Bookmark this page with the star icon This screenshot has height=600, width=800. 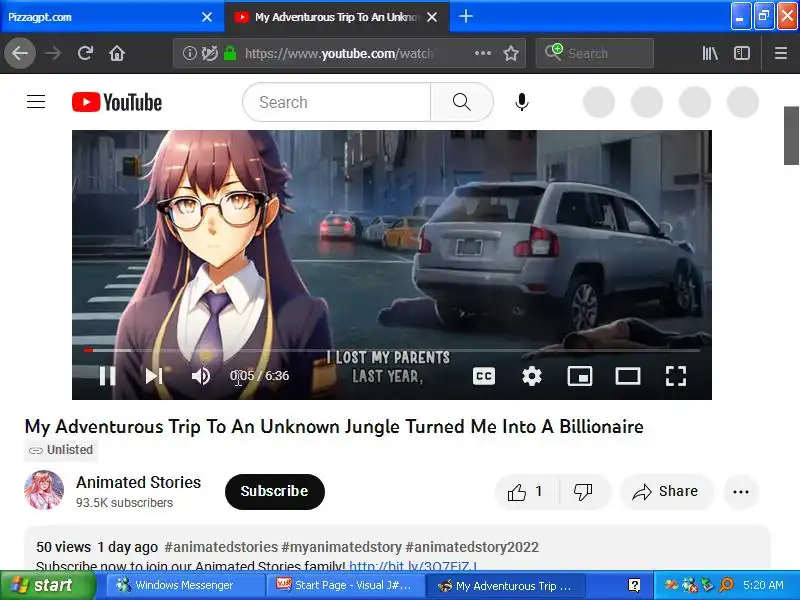pyautogui.click(x=511, y=53)
